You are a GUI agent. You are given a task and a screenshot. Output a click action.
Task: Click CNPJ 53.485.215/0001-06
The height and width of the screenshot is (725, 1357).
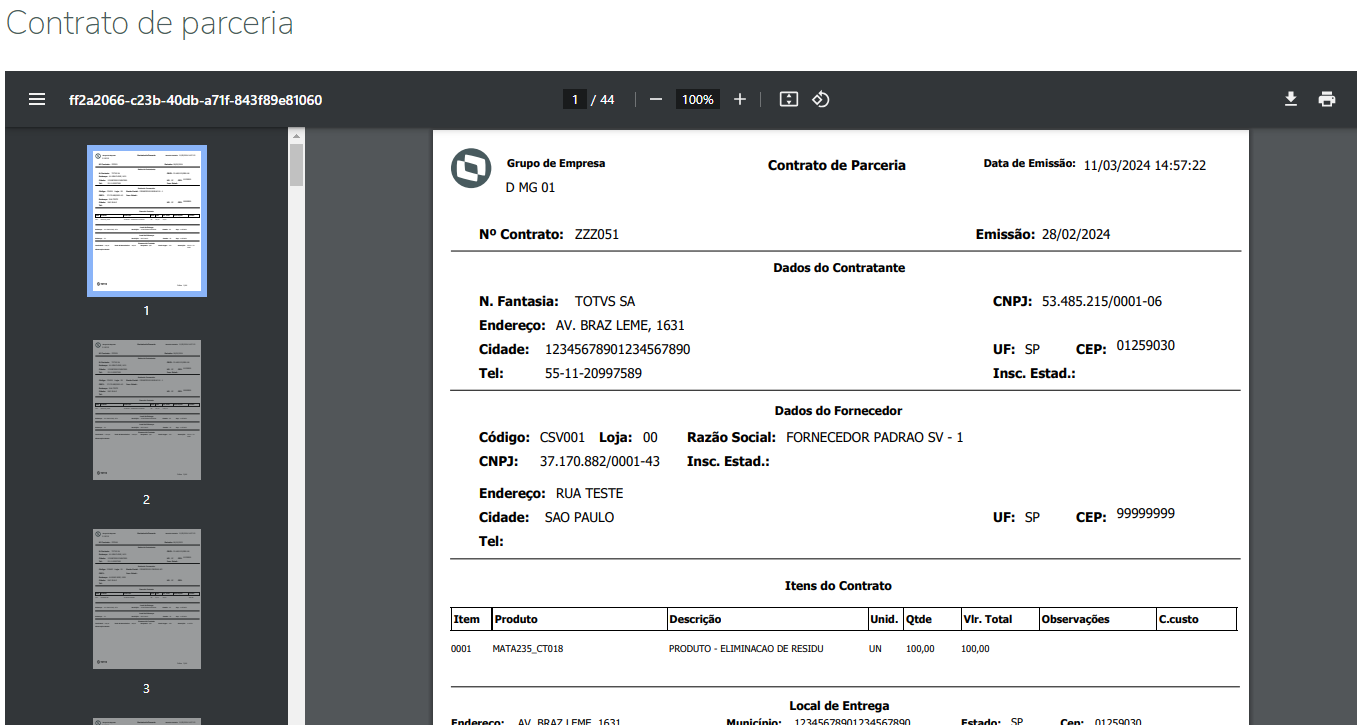coord(1102,302)
